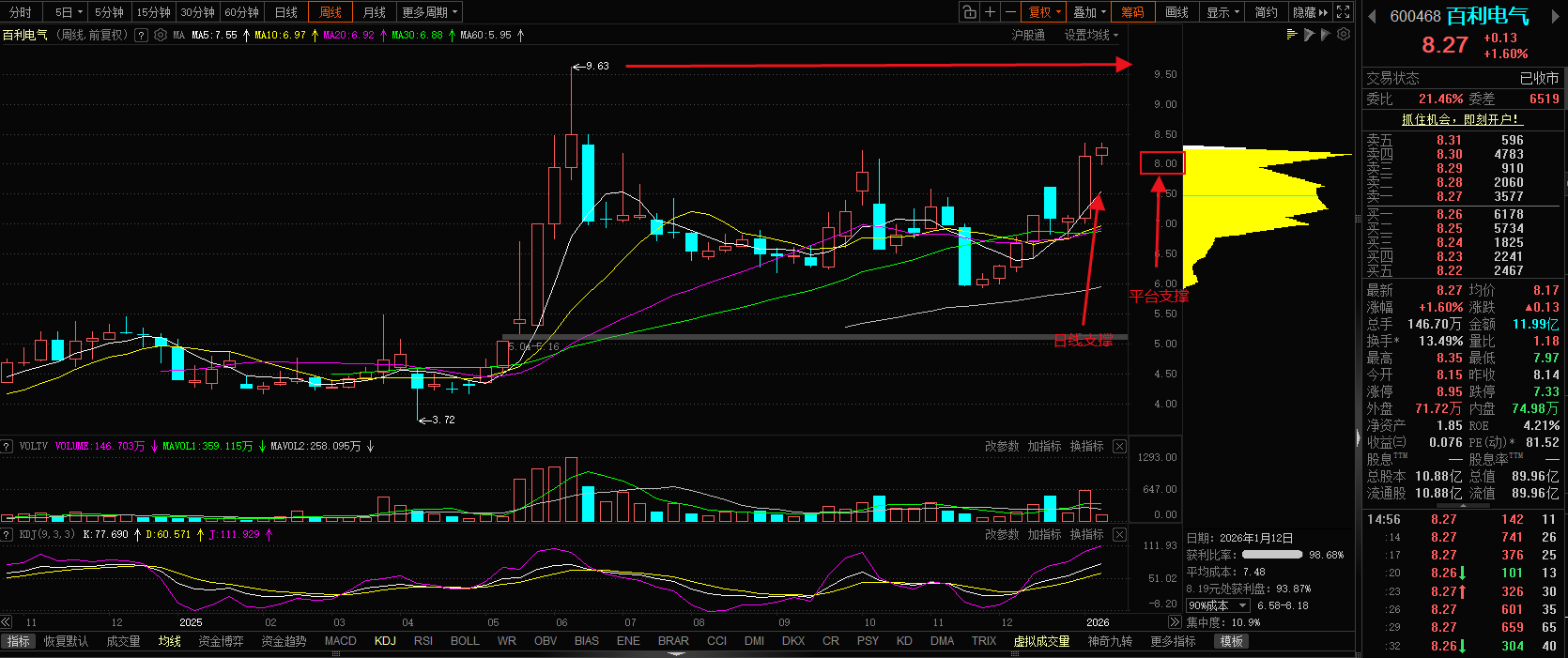Toggle 筹码 chip distribution panel
Image resolution: width=1568 pixels, height=658 pixels.
[x=1133, y=12]
